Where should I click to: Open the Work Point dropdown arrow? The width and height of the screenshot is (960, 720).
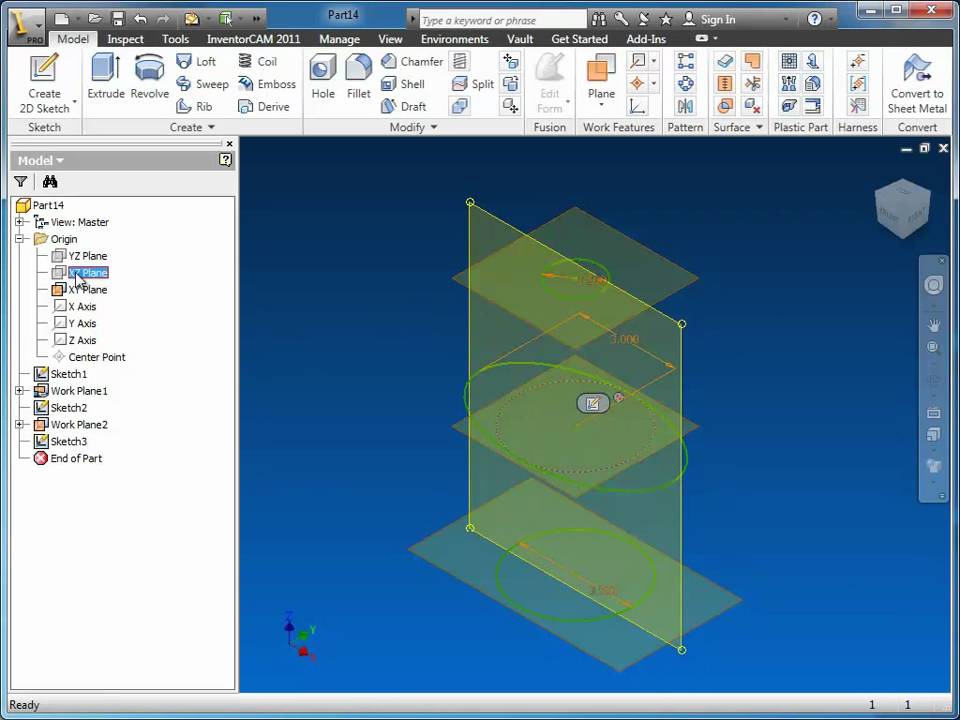[x=654, y=83]
